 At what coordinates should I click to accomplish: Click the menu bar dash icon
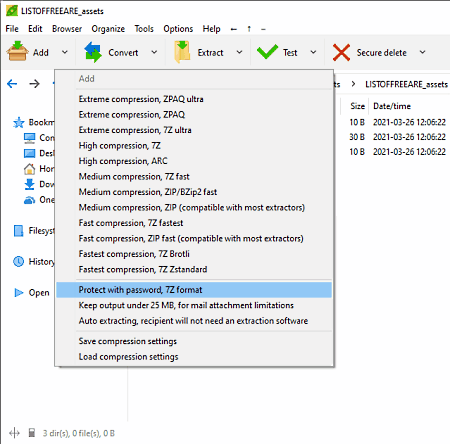(263, 29)
